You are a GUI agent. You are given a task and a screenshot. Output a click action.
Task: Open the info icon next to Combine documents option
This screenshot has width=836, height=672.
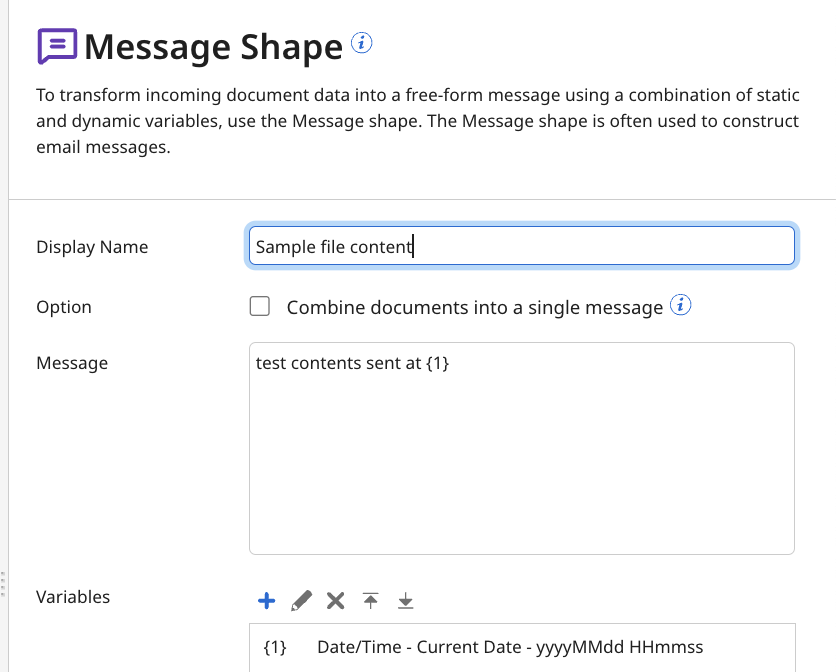point(680,305)
